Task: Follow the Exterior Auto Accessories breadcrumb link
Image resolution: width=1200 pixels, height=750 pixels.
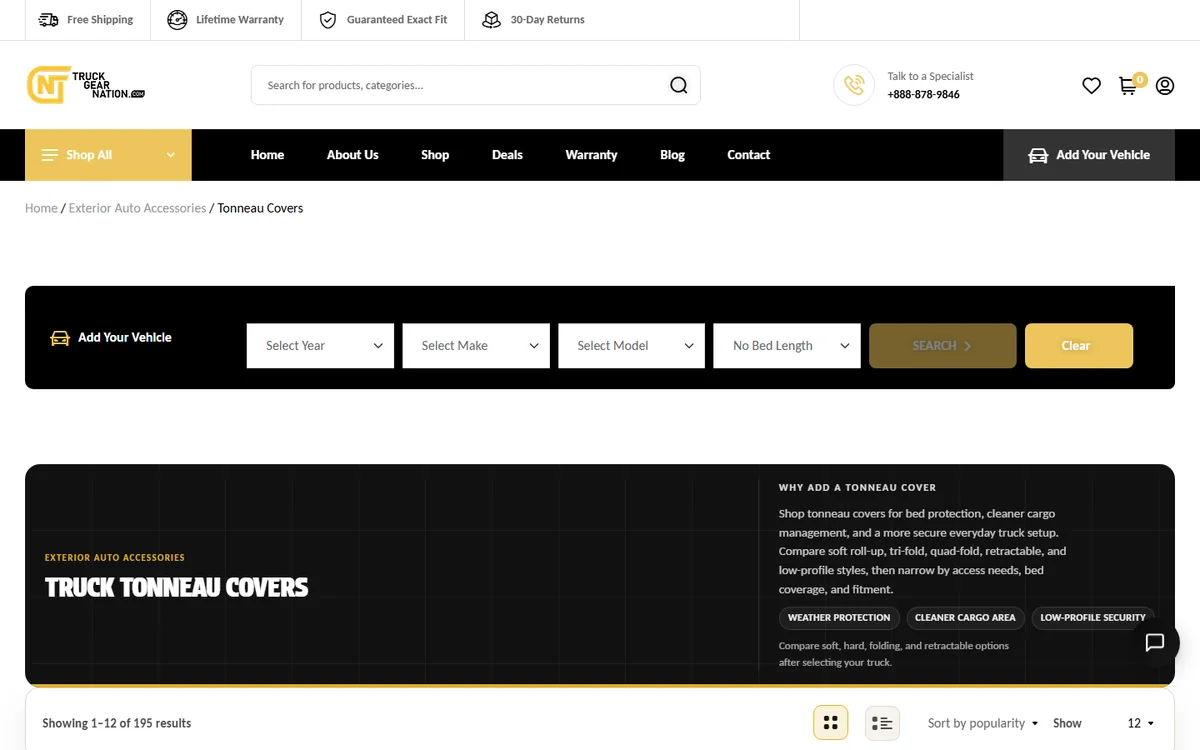Action: point(137,208)
